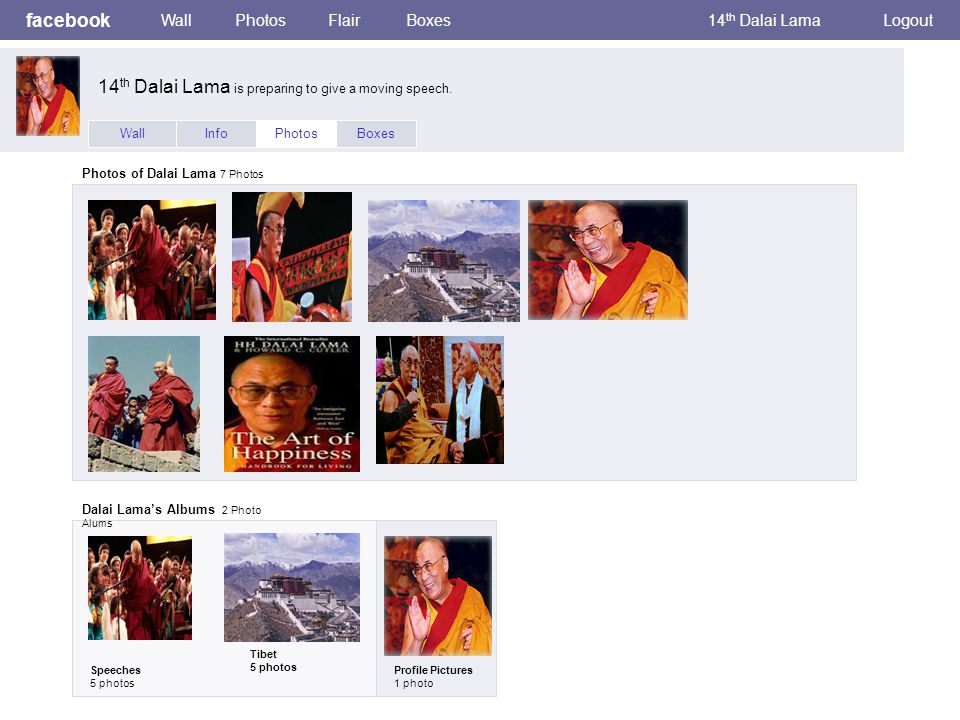960x720 pixels.
Task: Select the Photos profile tab
Action: click(x=296, y=133)
